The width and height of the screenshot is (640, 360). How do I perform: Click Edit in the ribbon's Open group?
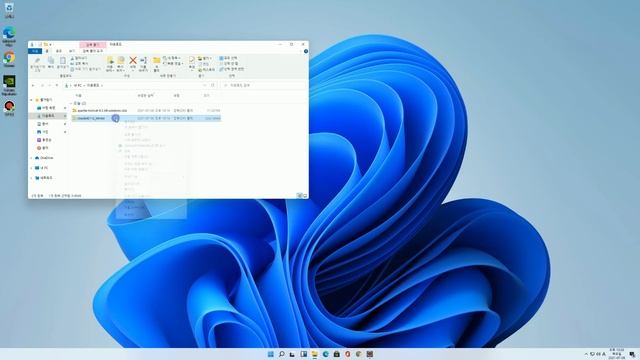(204, 64)
